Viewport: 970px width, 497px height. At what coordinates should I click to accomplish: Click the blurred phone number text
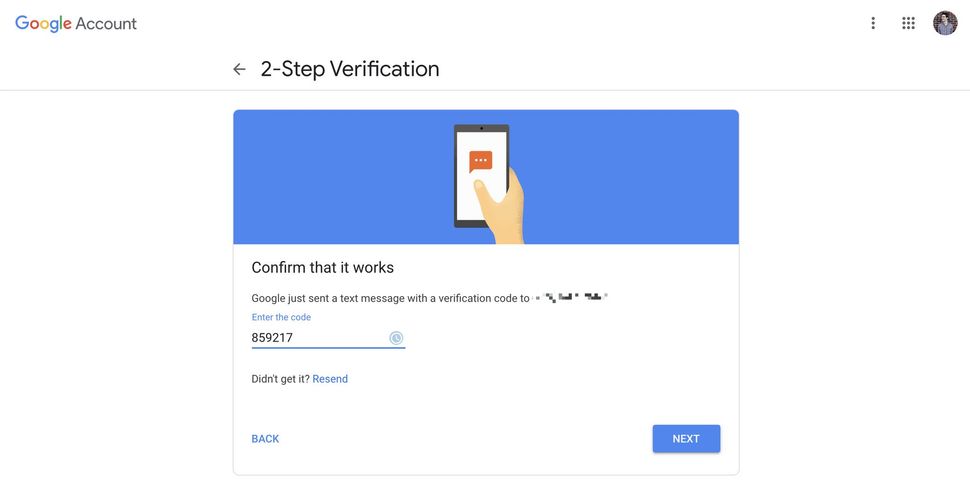(x=570, y=298)
